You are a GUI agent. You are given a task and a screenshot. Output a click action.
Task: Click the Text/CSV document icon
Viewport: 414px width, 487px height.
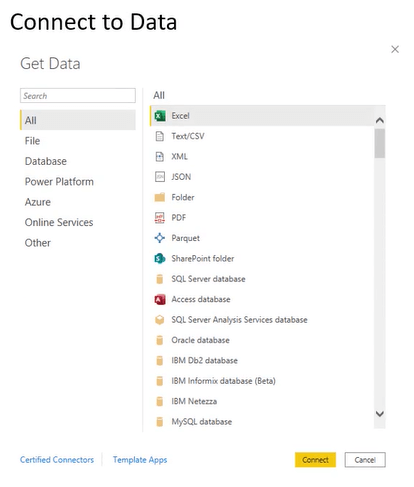[x=160, y=136]
